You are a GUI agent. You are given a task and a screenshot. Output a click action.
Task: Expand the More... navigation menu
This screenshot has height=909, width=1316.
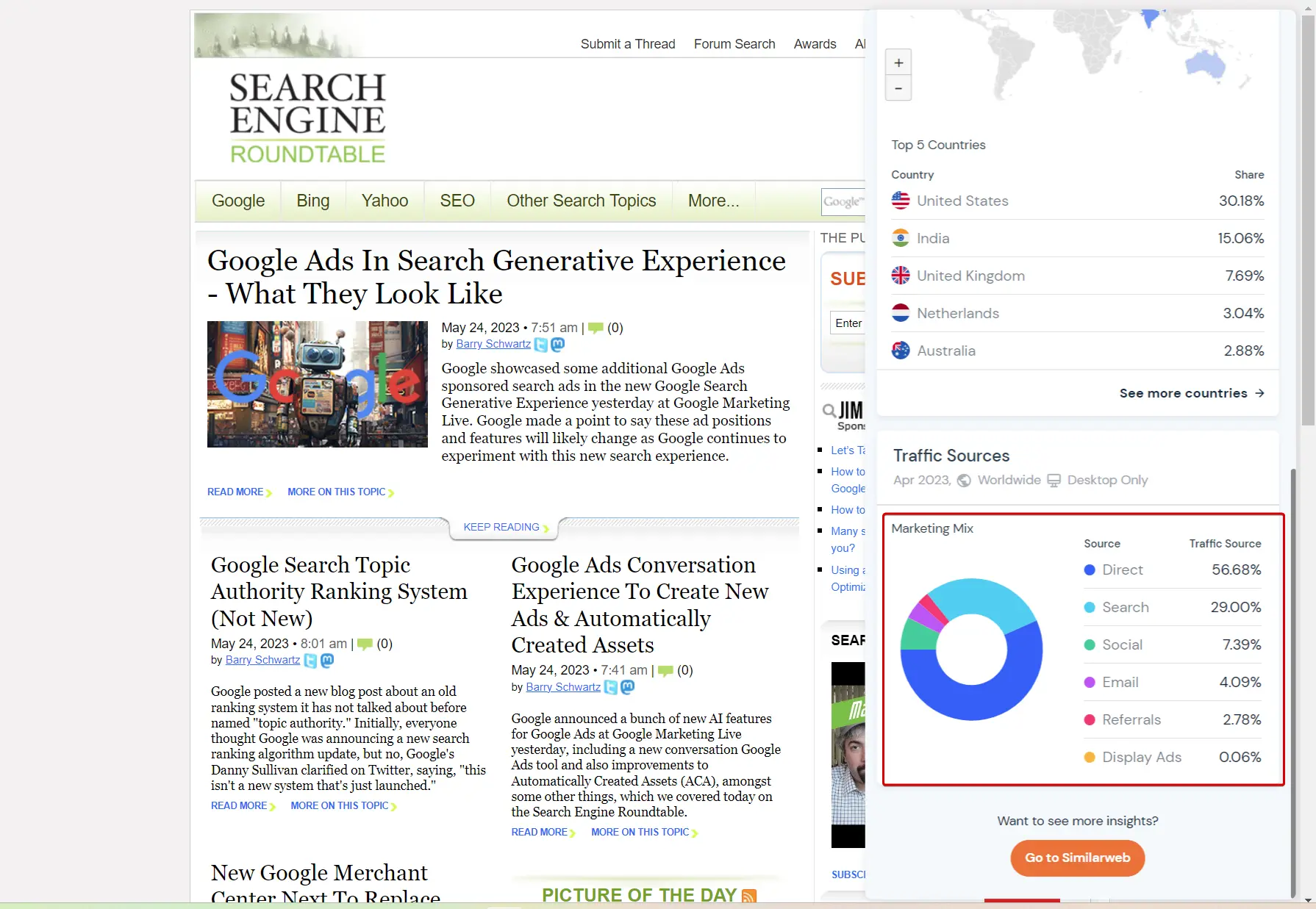pos(712,201)
